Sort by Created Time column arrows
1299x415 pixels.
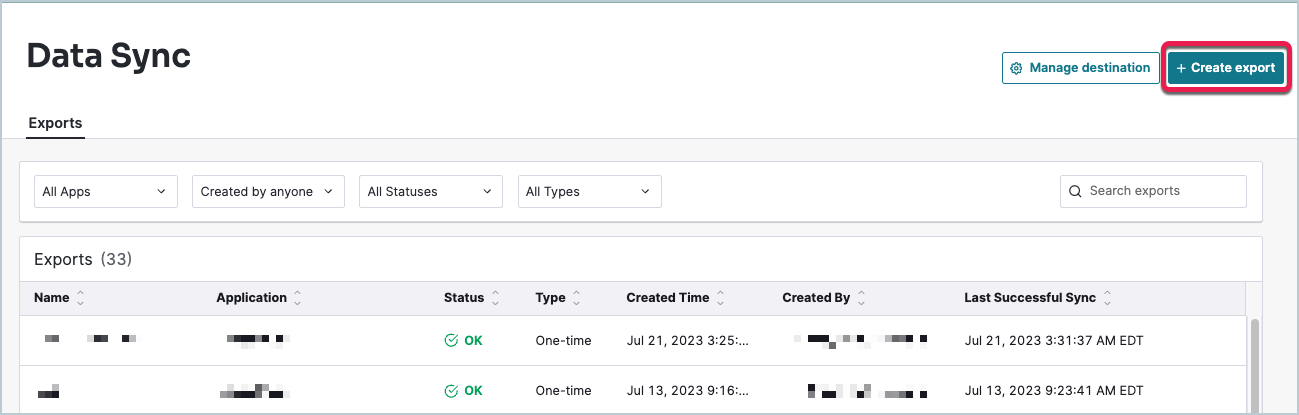[720, 298]
